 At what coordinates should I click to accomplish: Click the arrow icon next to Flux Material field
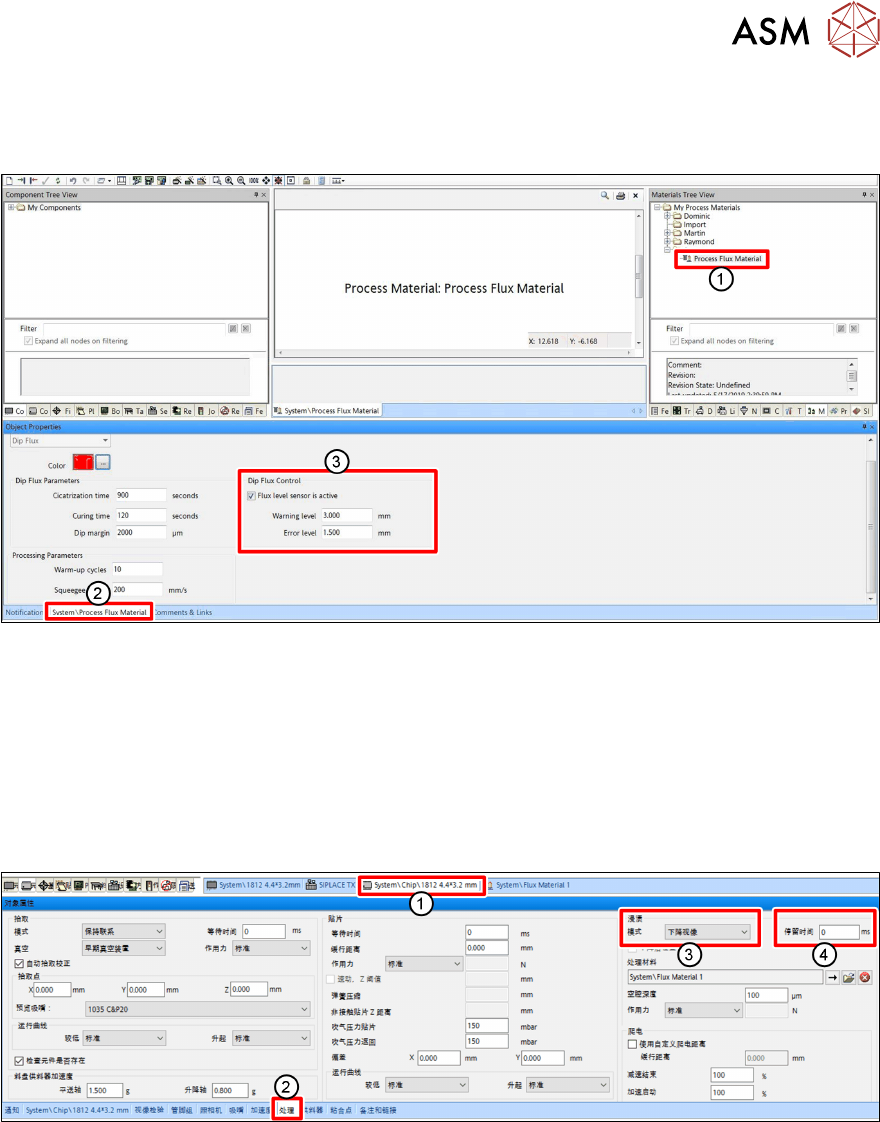click(833, 977)
